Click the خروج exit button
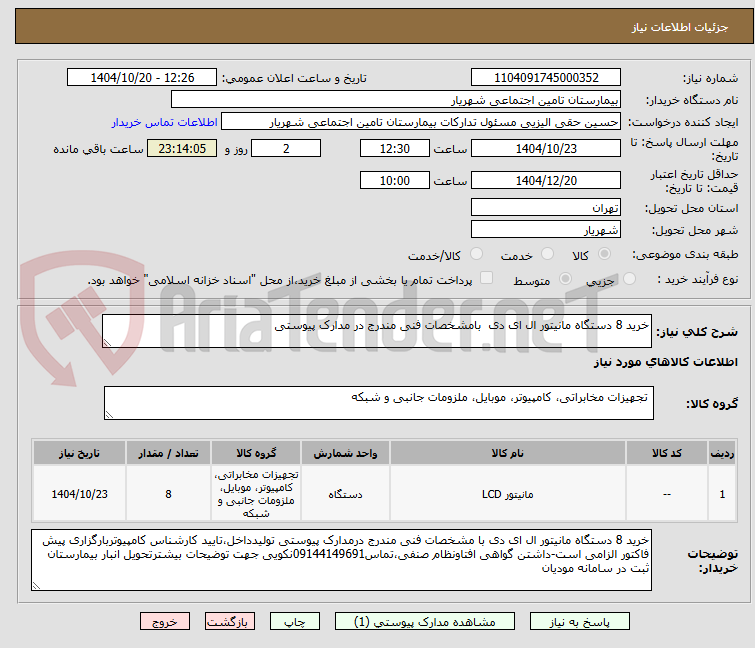Screen dimensions: 755x648 165,622
